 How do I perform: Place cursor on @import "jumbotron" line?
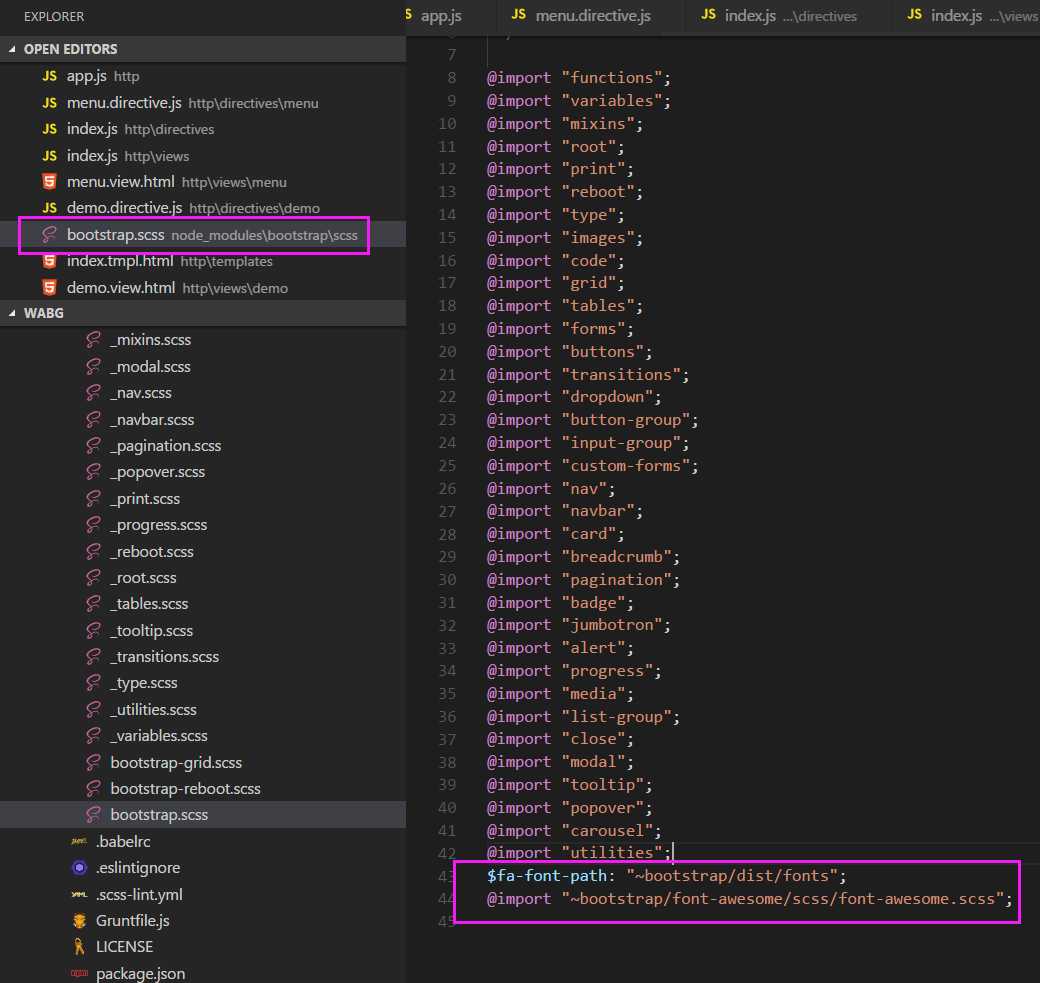pyautogui.click(x=578, y=625)
